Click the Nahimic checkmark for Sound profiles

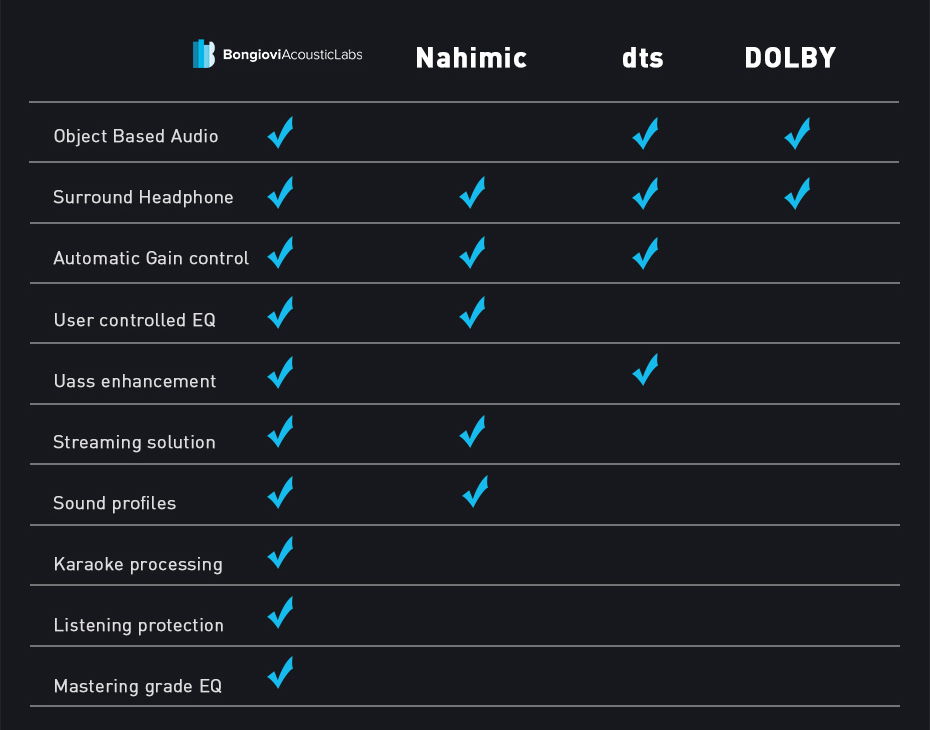point(476,491)
